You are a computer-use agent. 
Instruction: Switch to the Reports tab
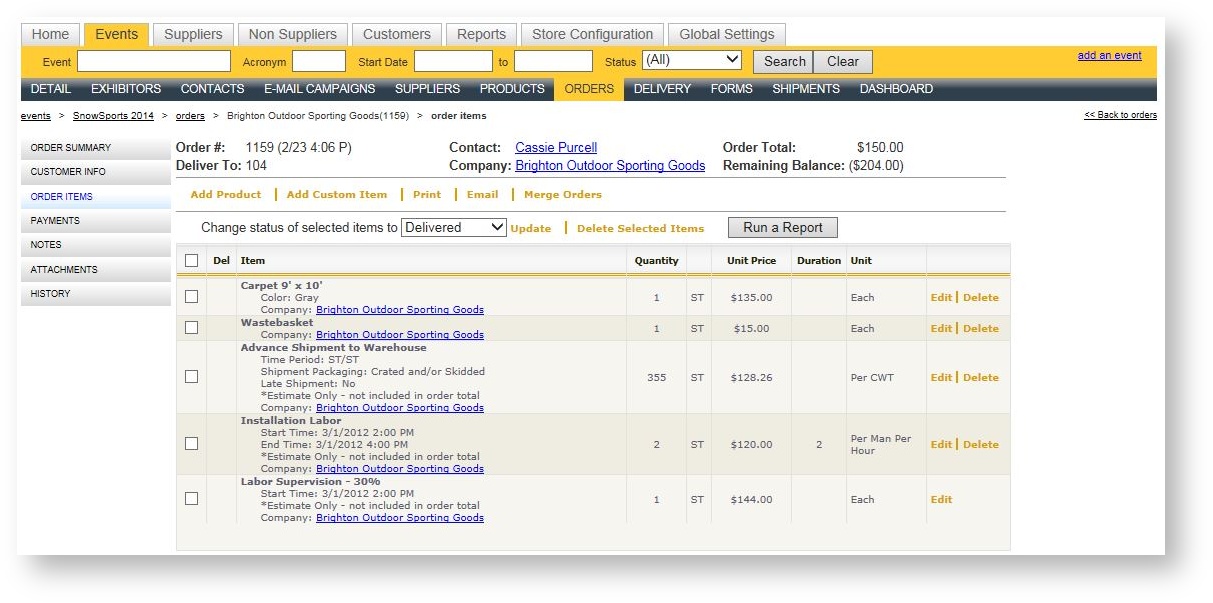pos(481,33)
